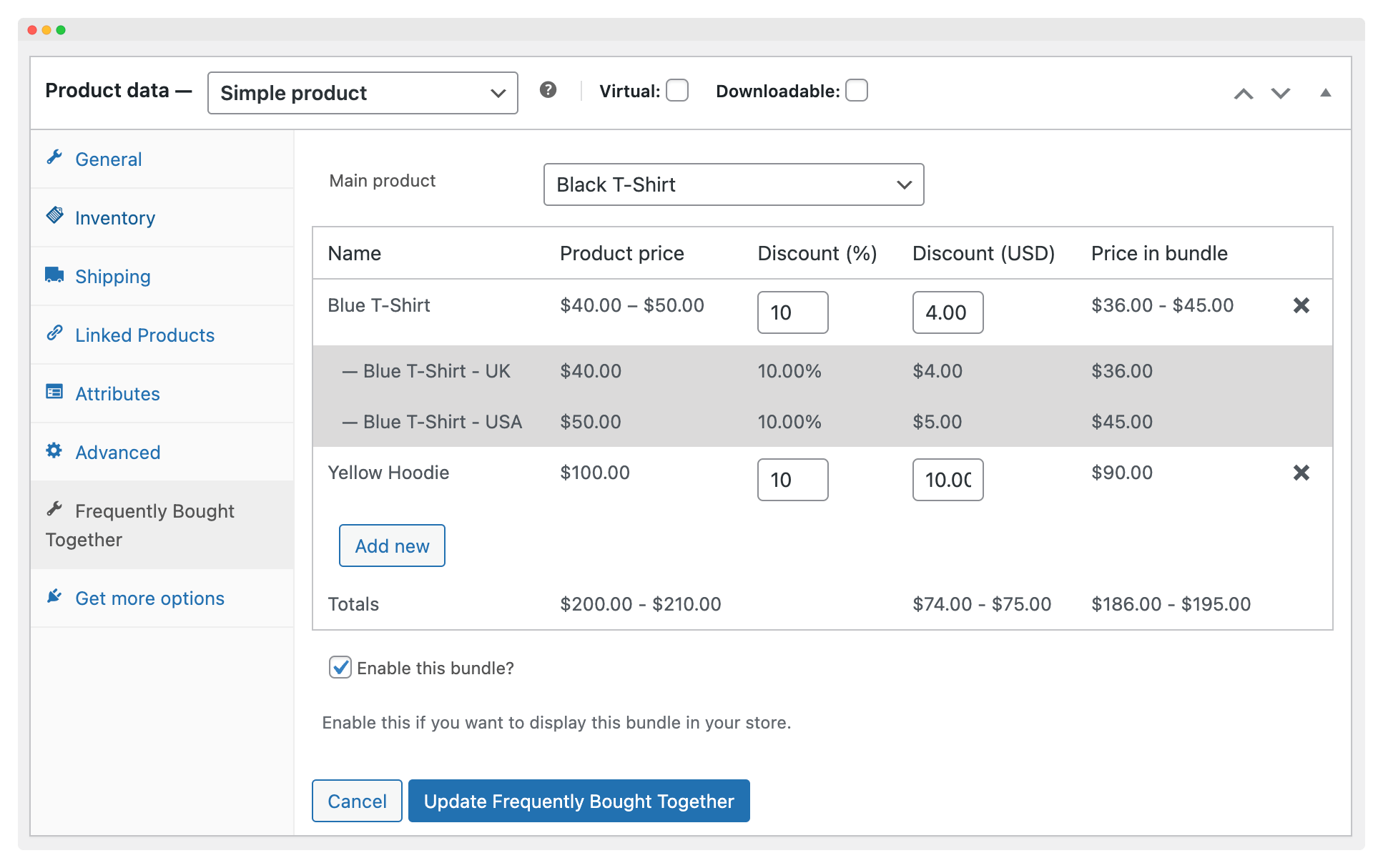Click the Inventory tag icon
The image size is (1383, 868).
(x=54, y=216)
